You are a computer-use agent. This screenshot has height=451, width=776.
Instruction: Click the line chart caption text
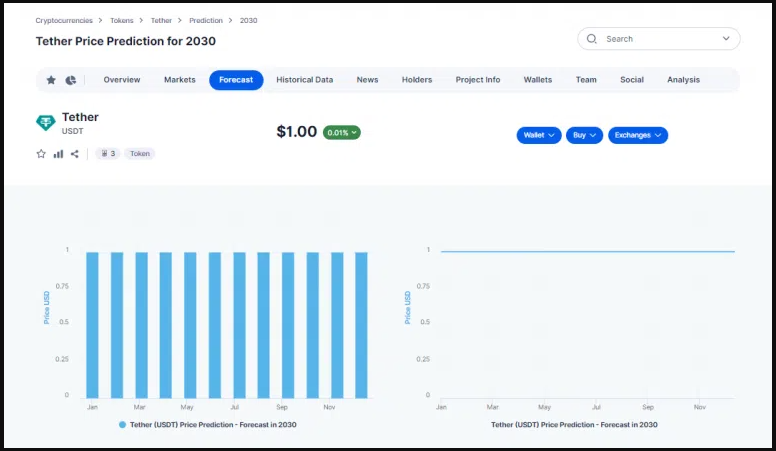[574, 425]
